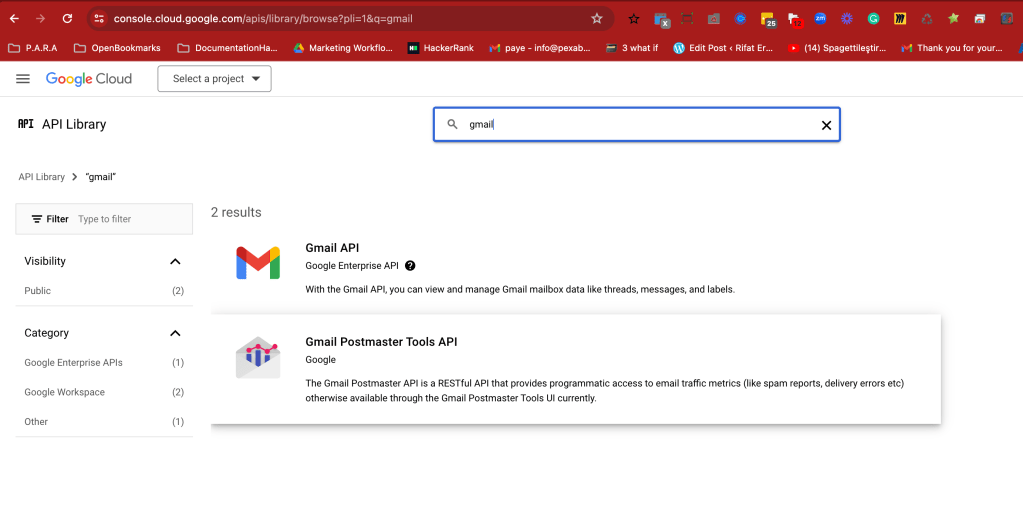Open the Marketing Workflo... bookmark
The width and height of the screenshot is (1023, 523).
pos(343,48)
